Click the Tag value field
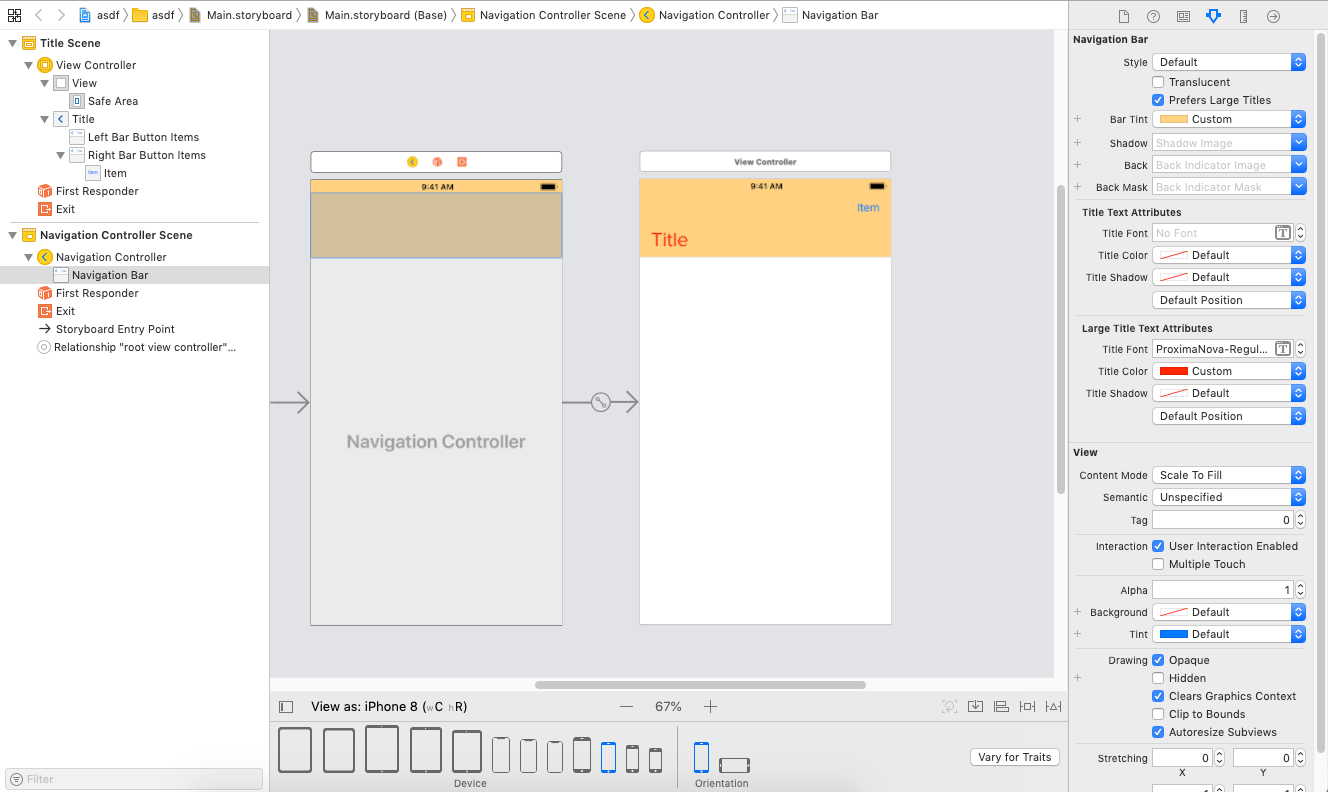 [1223, 520]
